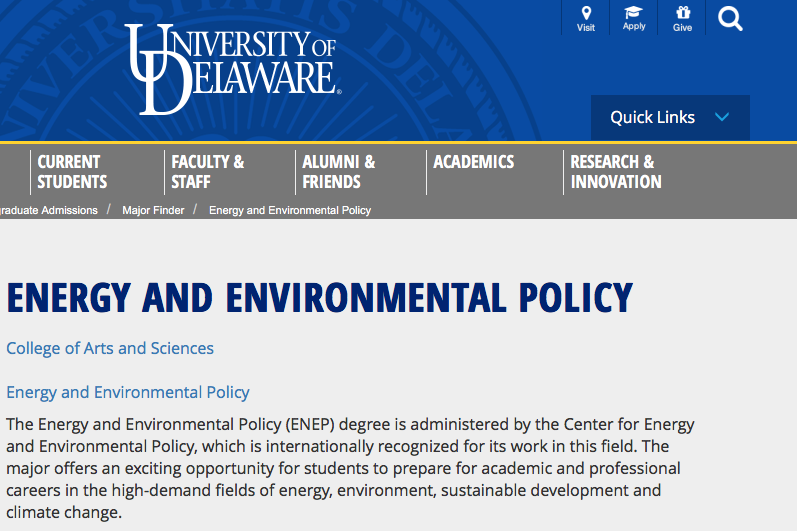Open the Current Students menu
This screenshot has width=797, height=531.
point(72,172)
